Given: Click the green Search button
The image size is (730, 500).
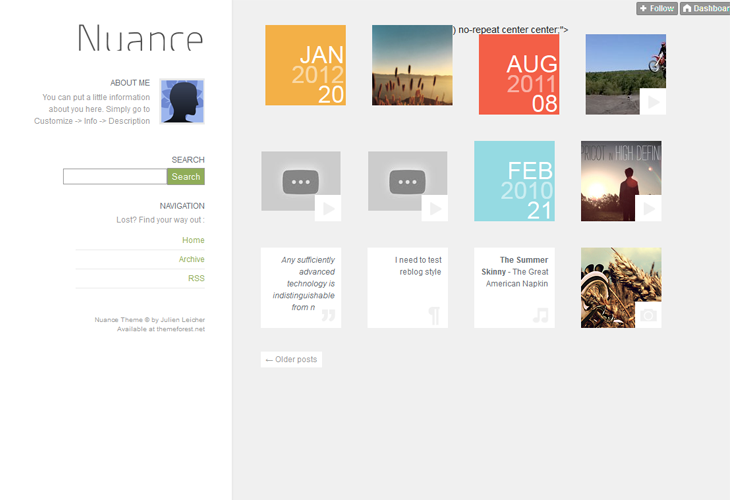Looking at the screenshot, I should [x=186, y=176].
